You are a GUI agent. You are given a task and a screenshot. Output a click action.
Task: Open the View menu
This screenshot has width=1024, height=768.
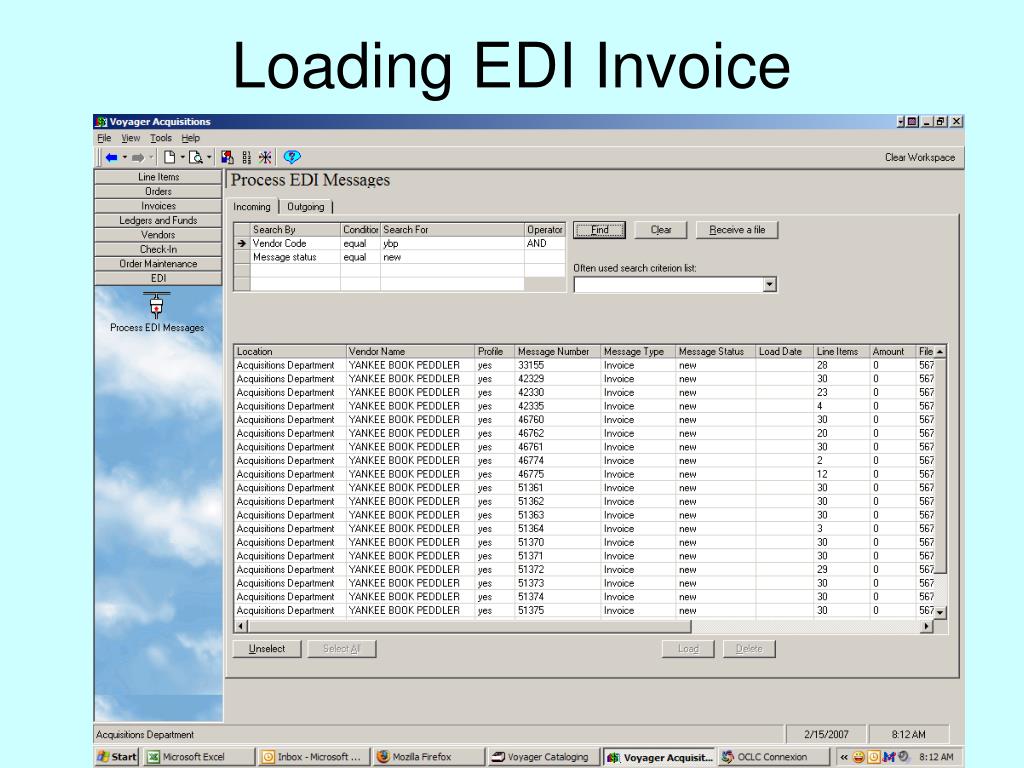pos(131,138)
